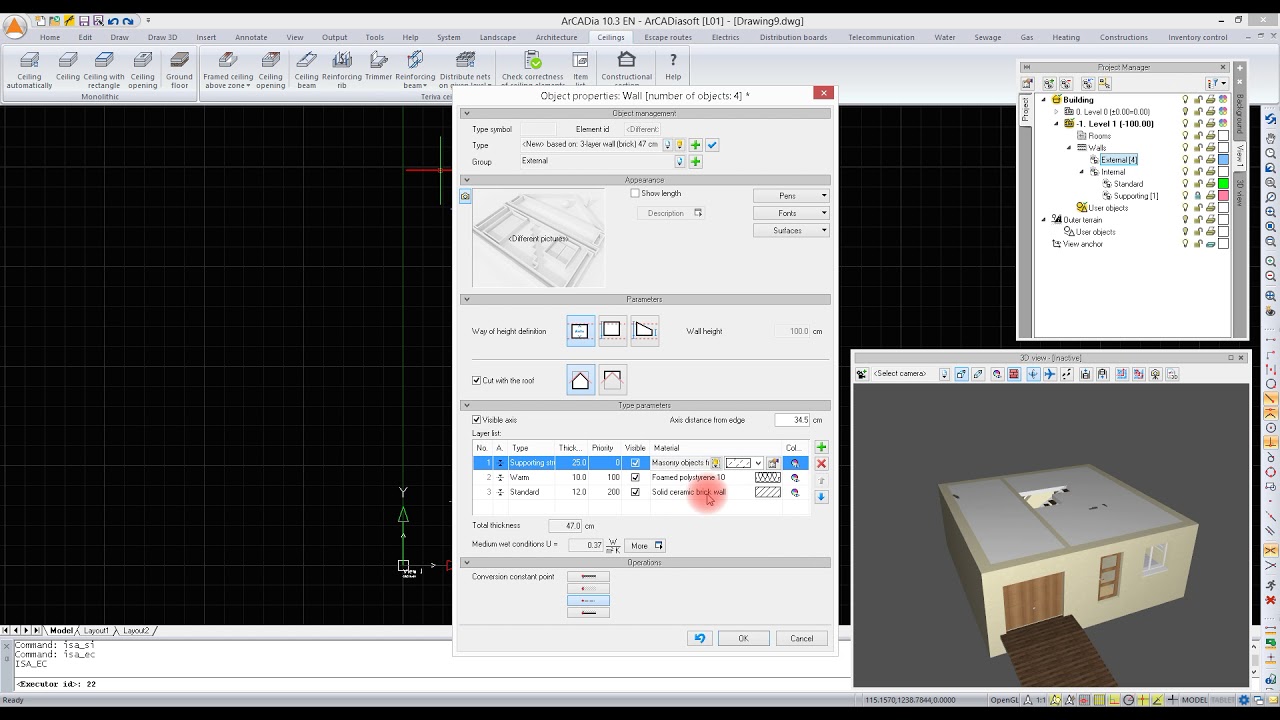The width and height of the screenshot is (1280, 720).
Task: Click the More button for U value
Action: [645, 545]
